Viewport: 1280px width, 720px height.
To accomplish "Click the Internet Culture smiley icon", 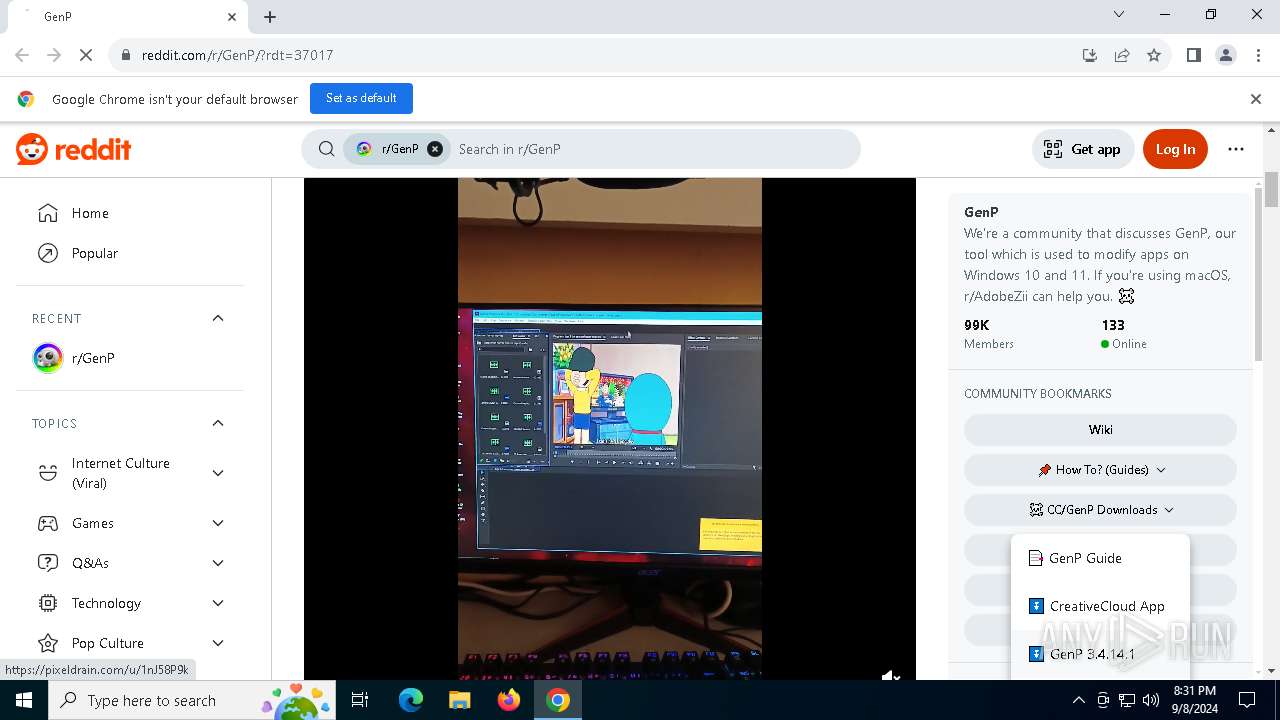I will click(x=47, y=473).
